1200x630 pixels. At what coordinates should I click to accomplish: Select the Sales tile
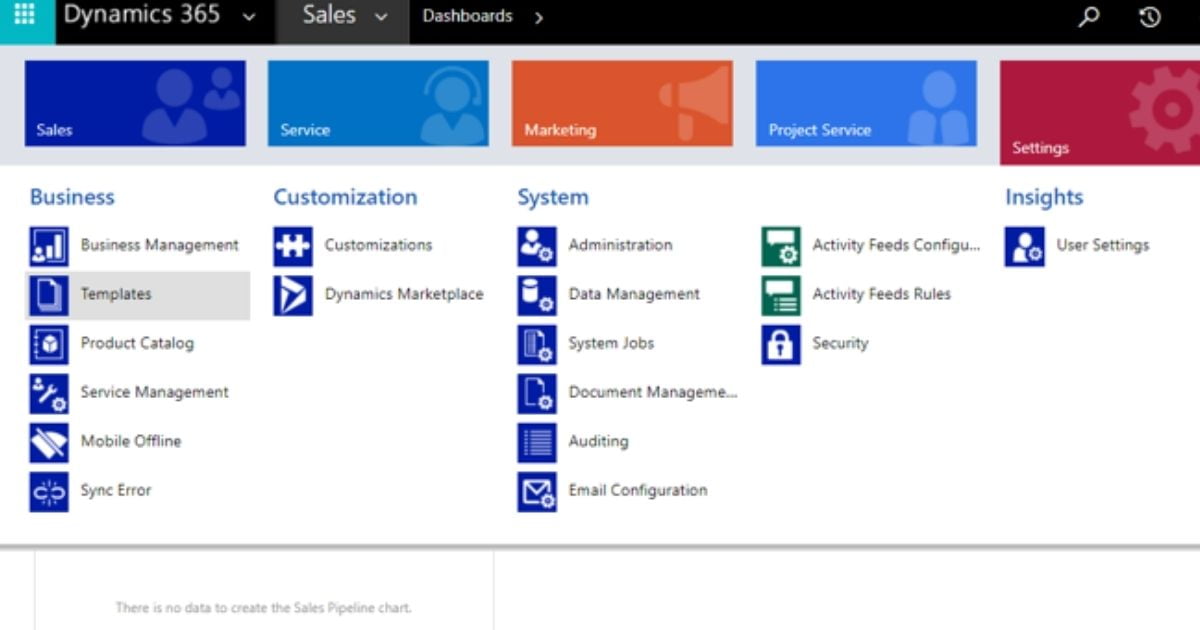click(135, 103)
